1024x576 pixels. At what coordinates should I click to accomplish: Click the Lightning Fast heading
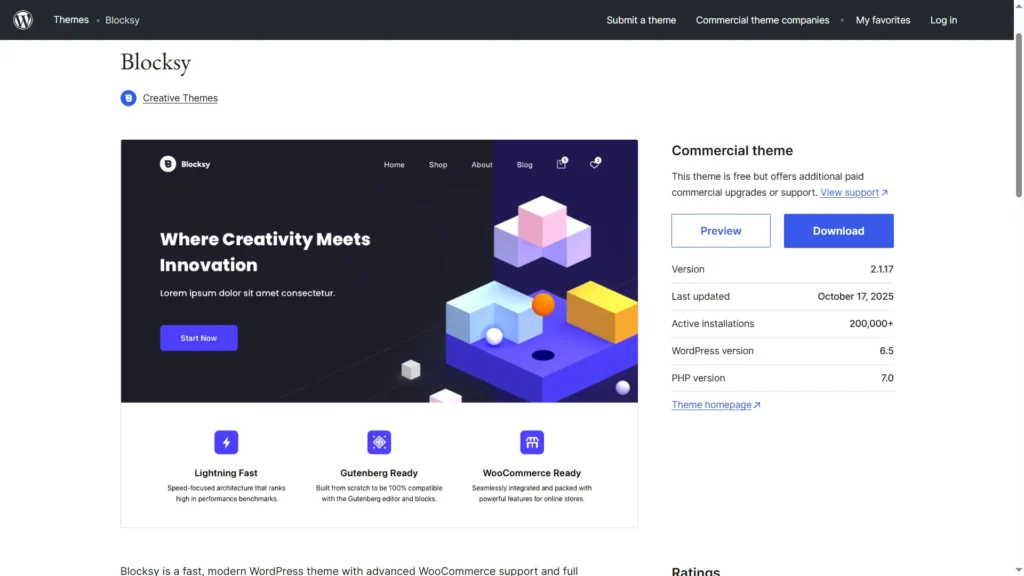click(226, 473)
